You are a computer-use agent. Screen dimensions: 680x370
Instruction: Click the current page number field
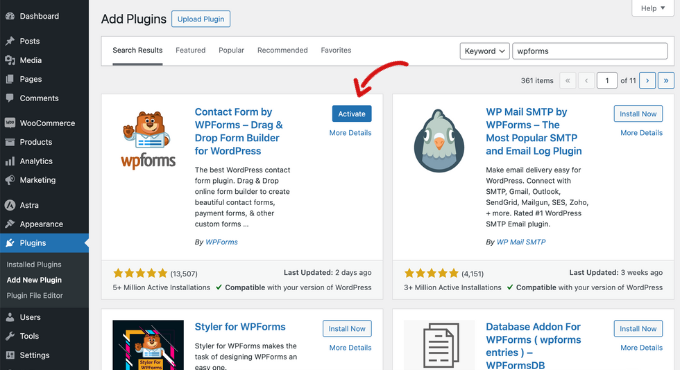(x=607, y=81)
